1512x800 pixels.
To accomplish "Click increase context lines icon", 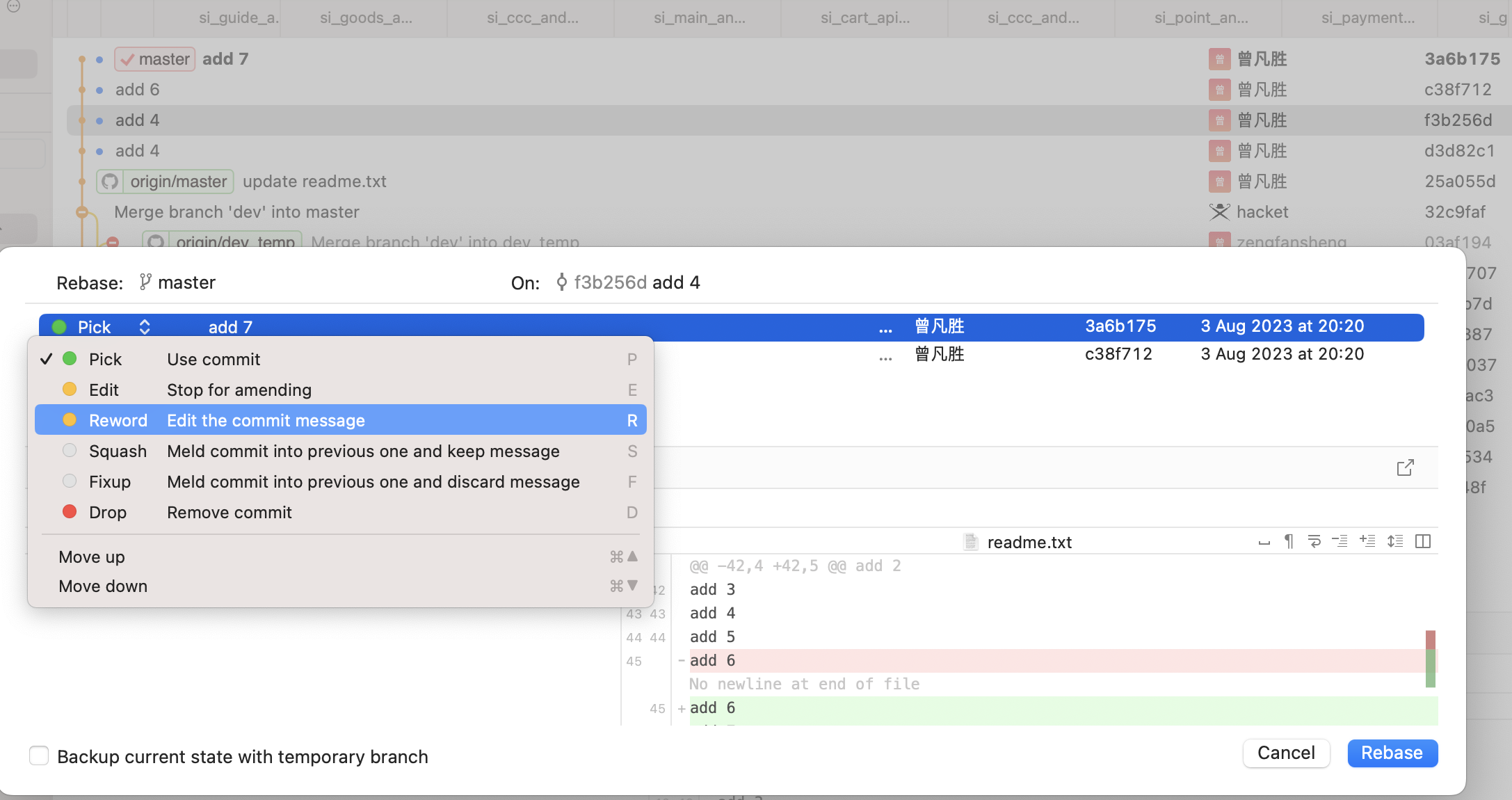I will click(1367, 542).
